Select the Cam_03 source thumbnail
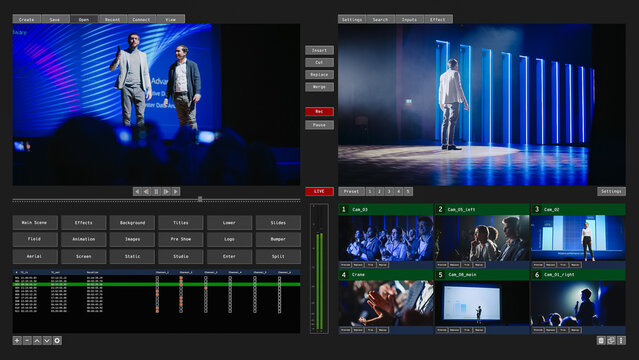 click(386, 239)
